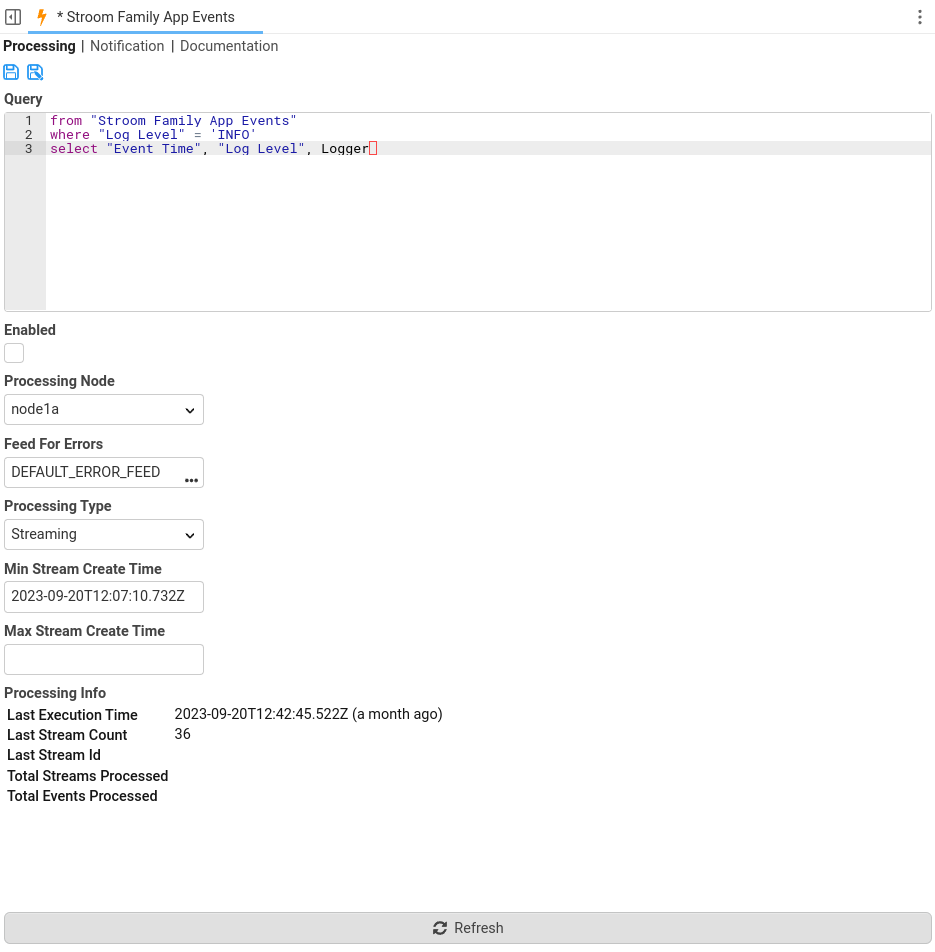Click line number 2 in query gutter
935x952 pixels.
[28, 135]
